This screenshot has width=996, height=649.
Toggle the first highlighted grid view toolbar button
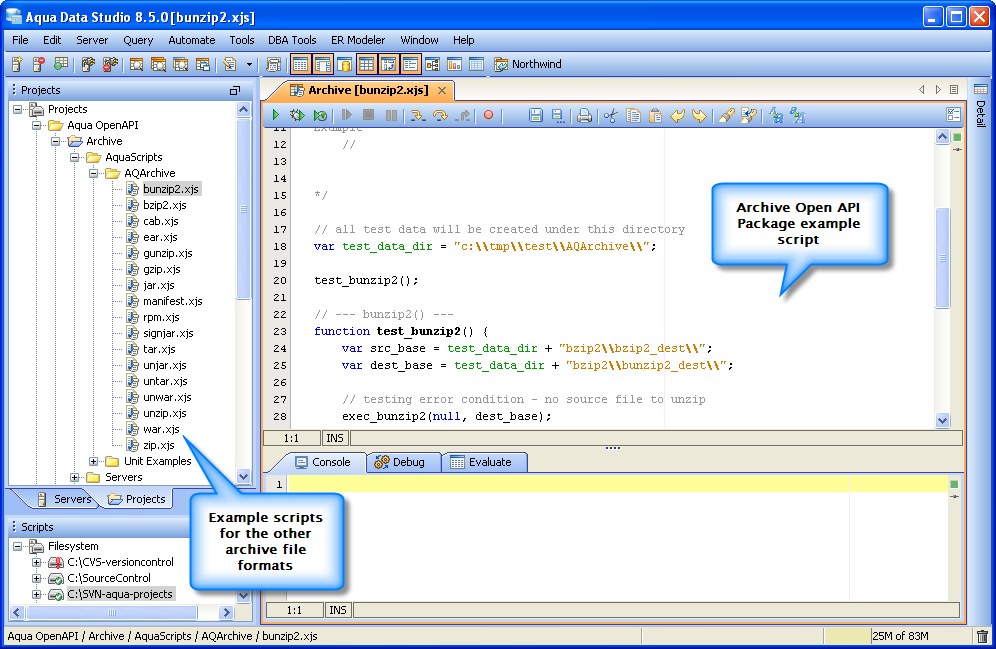[300, 65]
